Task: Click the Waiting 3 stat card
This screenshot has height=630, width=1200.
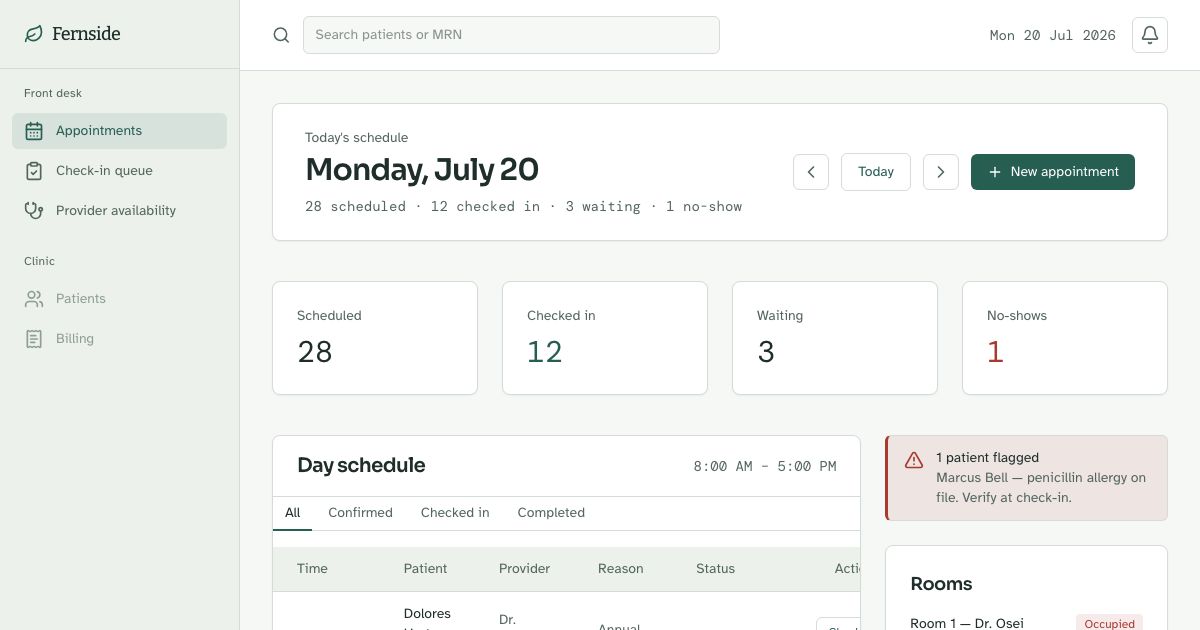Action: point(835,338)
